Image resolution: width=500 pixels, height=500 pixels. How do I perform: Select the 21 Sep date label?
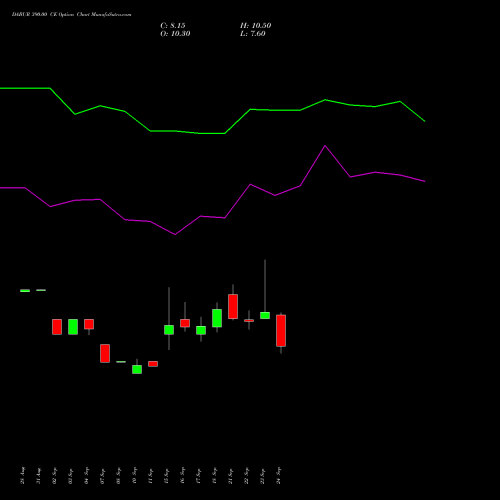coord(230,476)
